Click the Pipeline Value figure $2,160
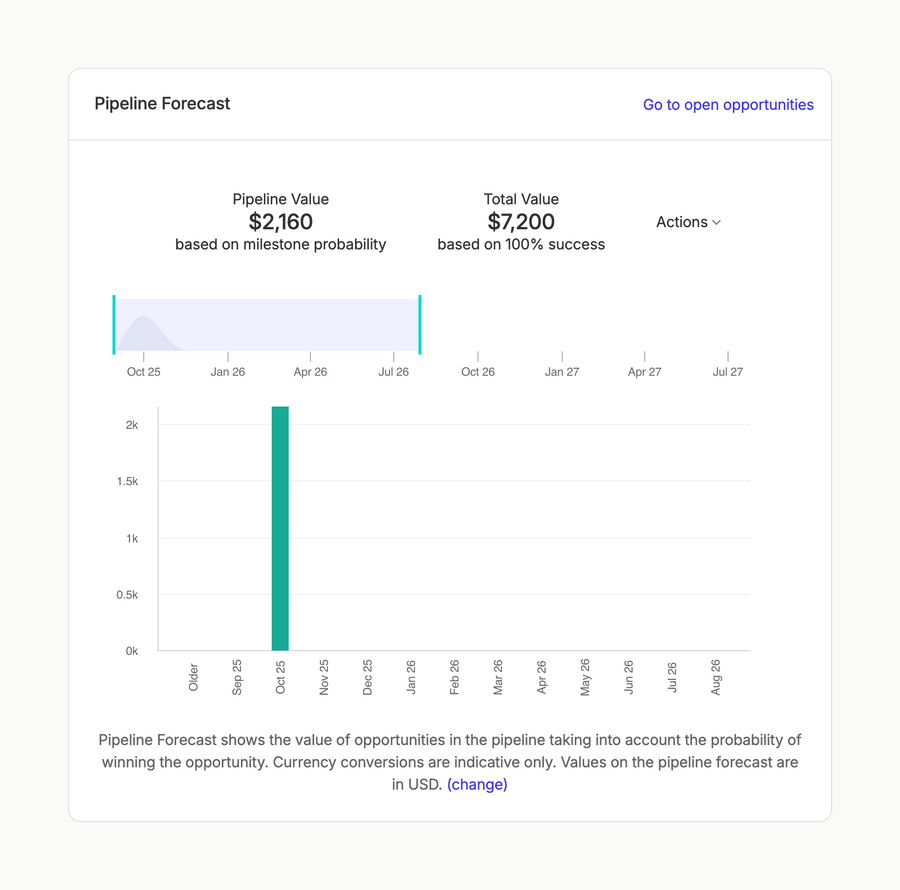 (281, 222)
